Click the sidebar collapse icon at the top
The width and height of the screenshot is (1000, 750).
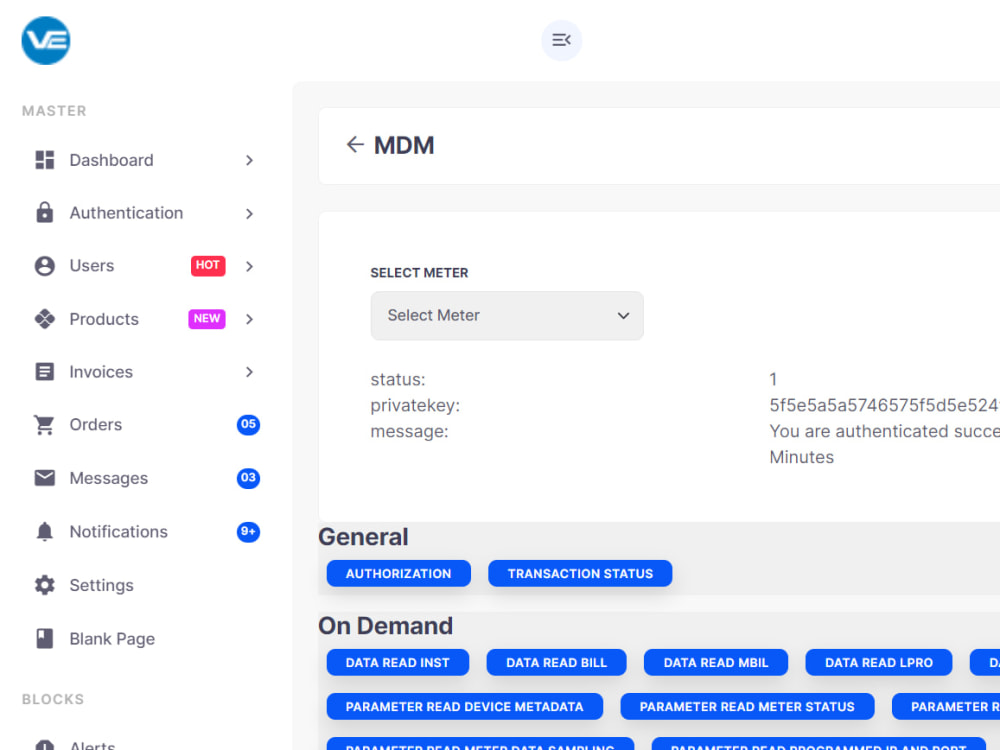[x=561, y=40]
